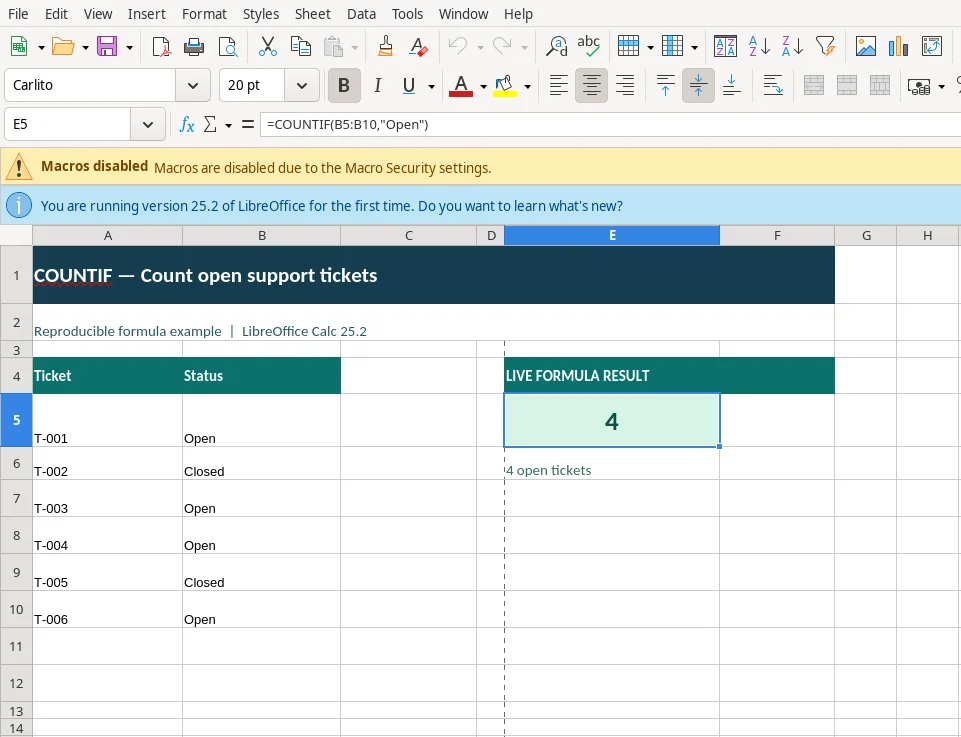Image resolution: width=961 pixels, height=737 pixels.
Task: Open the font size dropdown
Action: (x=302, y=85)
